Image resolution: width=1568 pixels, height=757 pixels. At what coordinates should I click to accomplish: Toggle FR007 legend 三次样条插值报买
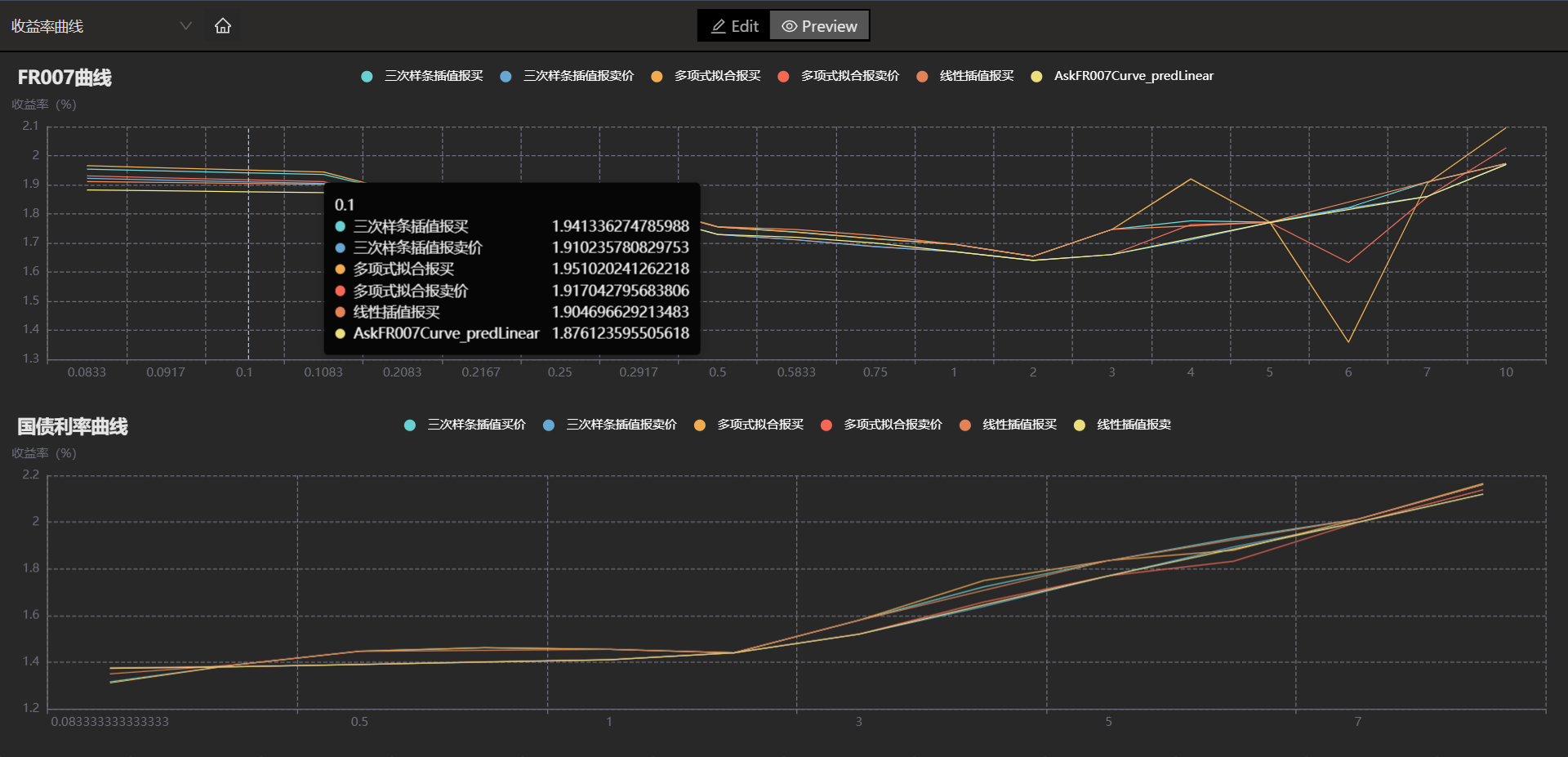[422, 76]
